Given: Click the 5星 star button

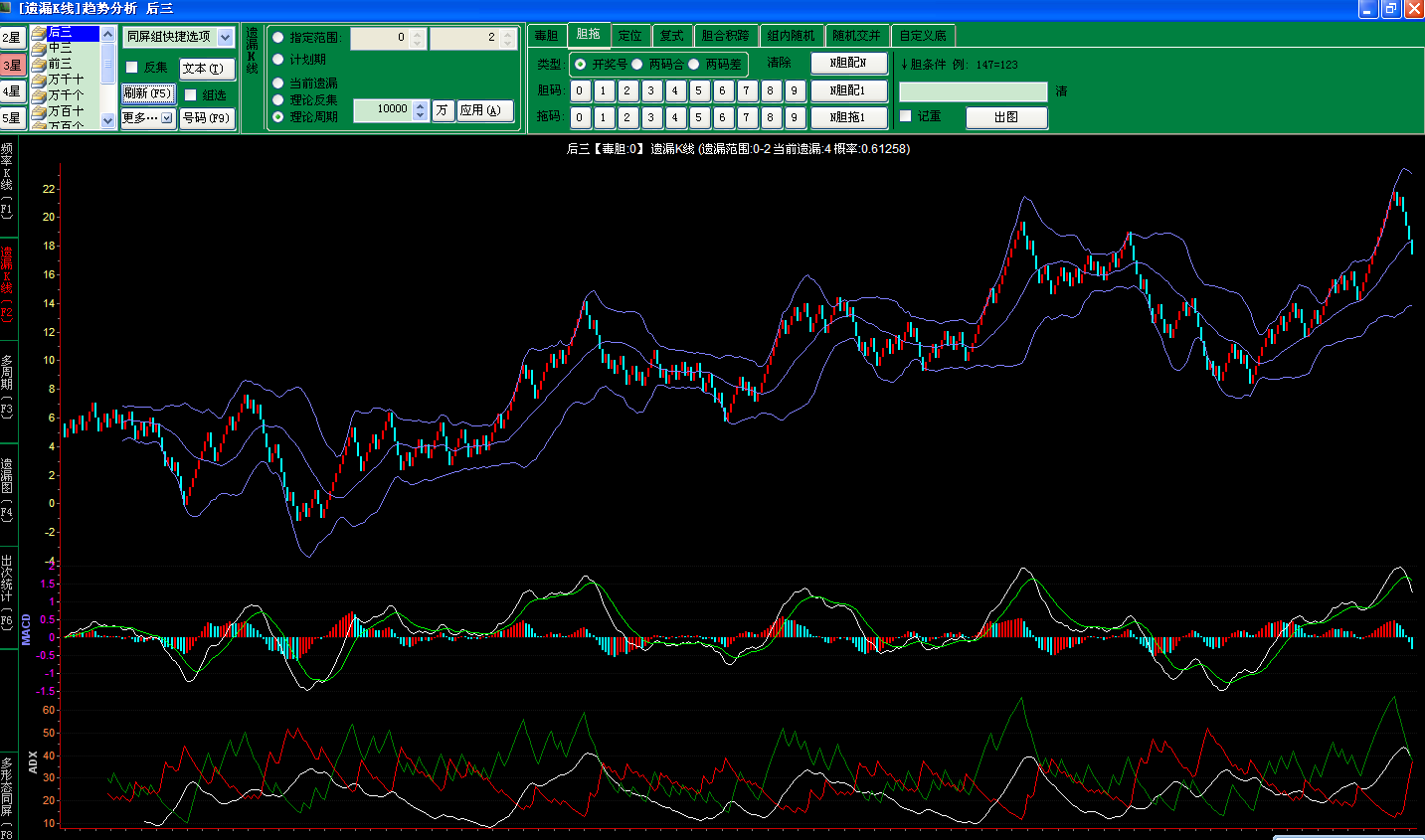Looking at the screenshot, I should 12,118.
